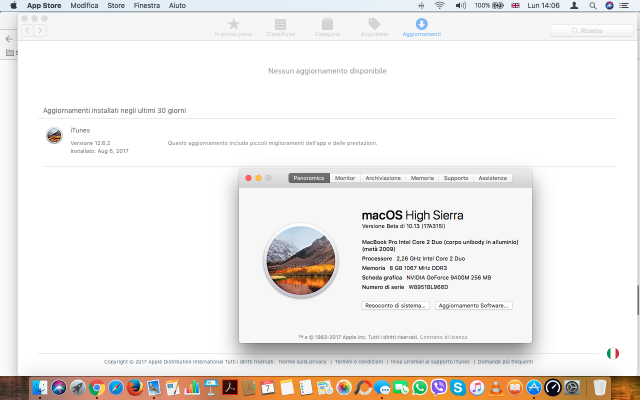The height and width of the screenshot is (400, 640).
Task: Open Classifiche list icon in App Store
Action: (280, 27)
